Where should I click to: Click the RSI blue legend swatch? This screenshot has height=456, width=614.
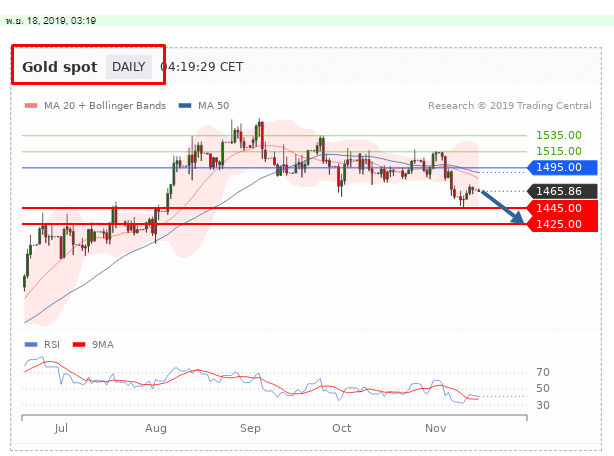(31, 344)
